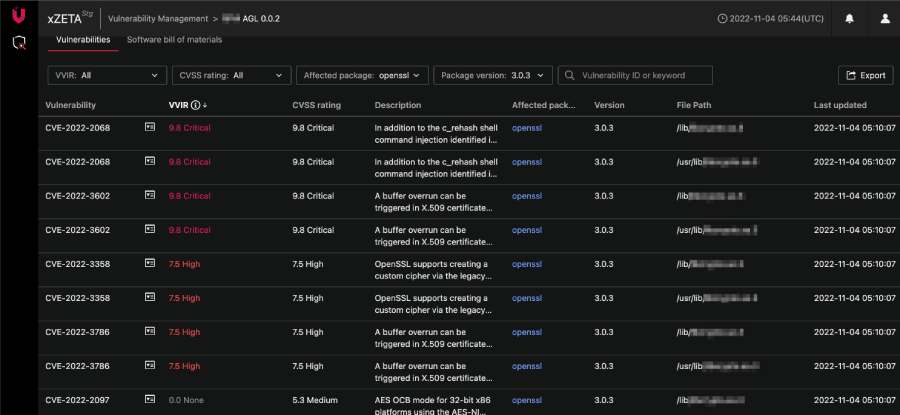Click openssl link in first table row
Image resolution: width=900 pixels, height=415 pixels.
pyautogui.click(x=526, y=128)
